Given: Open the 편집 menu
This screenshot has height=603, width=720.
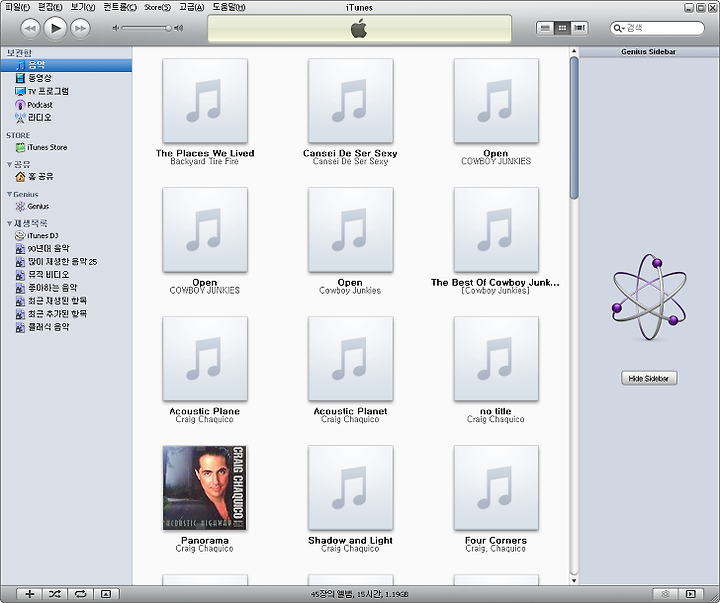Looking at the screenshot, I should point(50,7).
